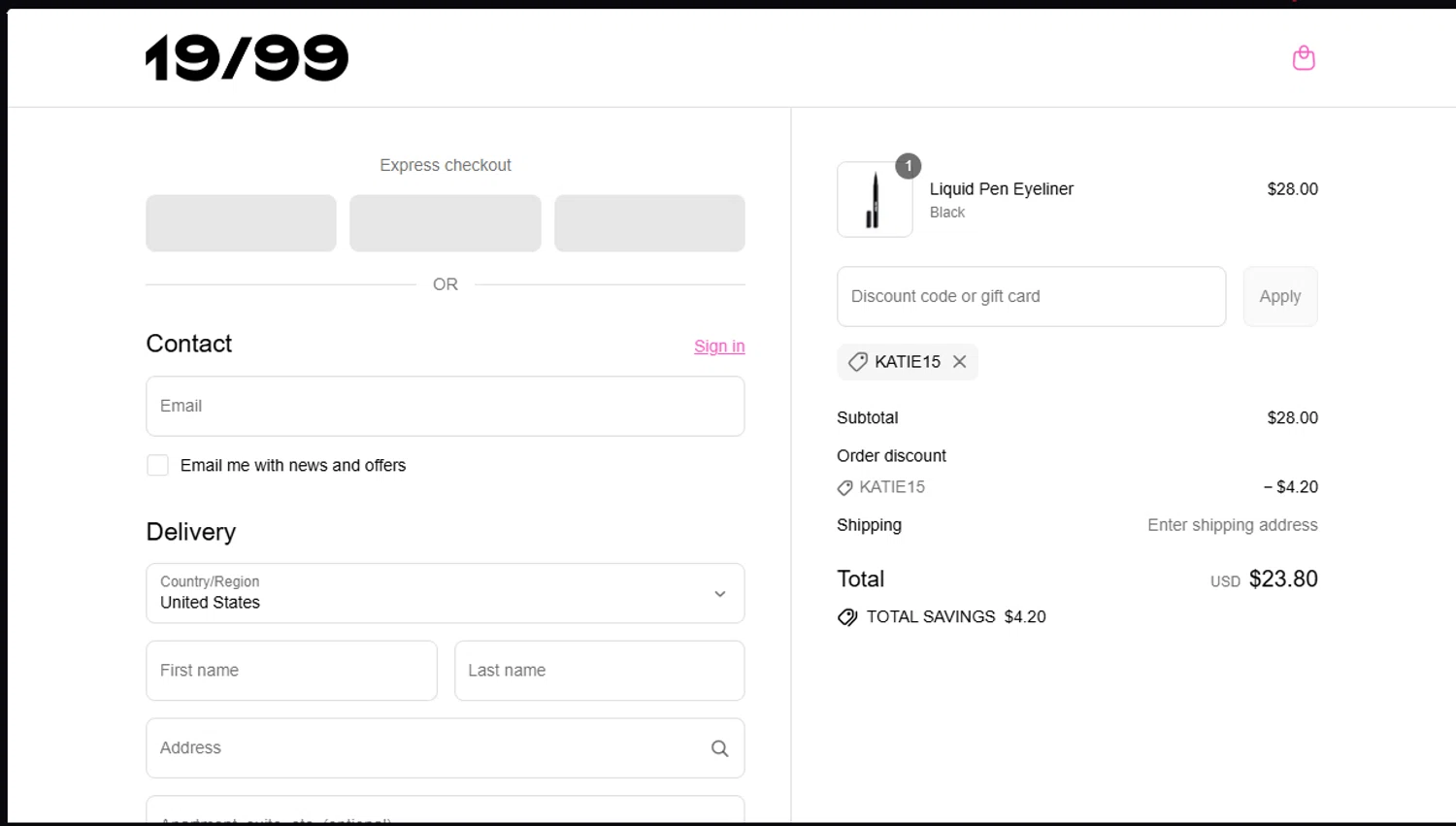Click the TOTAL SAVINGS $4.20 text
The image size is (1456, 826).
(956, 617)
